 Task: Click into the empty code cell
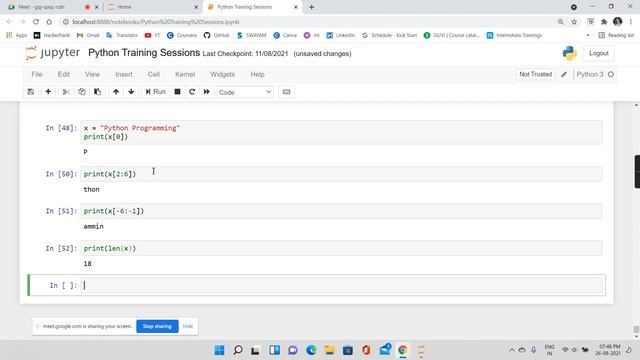pos(341,285)
